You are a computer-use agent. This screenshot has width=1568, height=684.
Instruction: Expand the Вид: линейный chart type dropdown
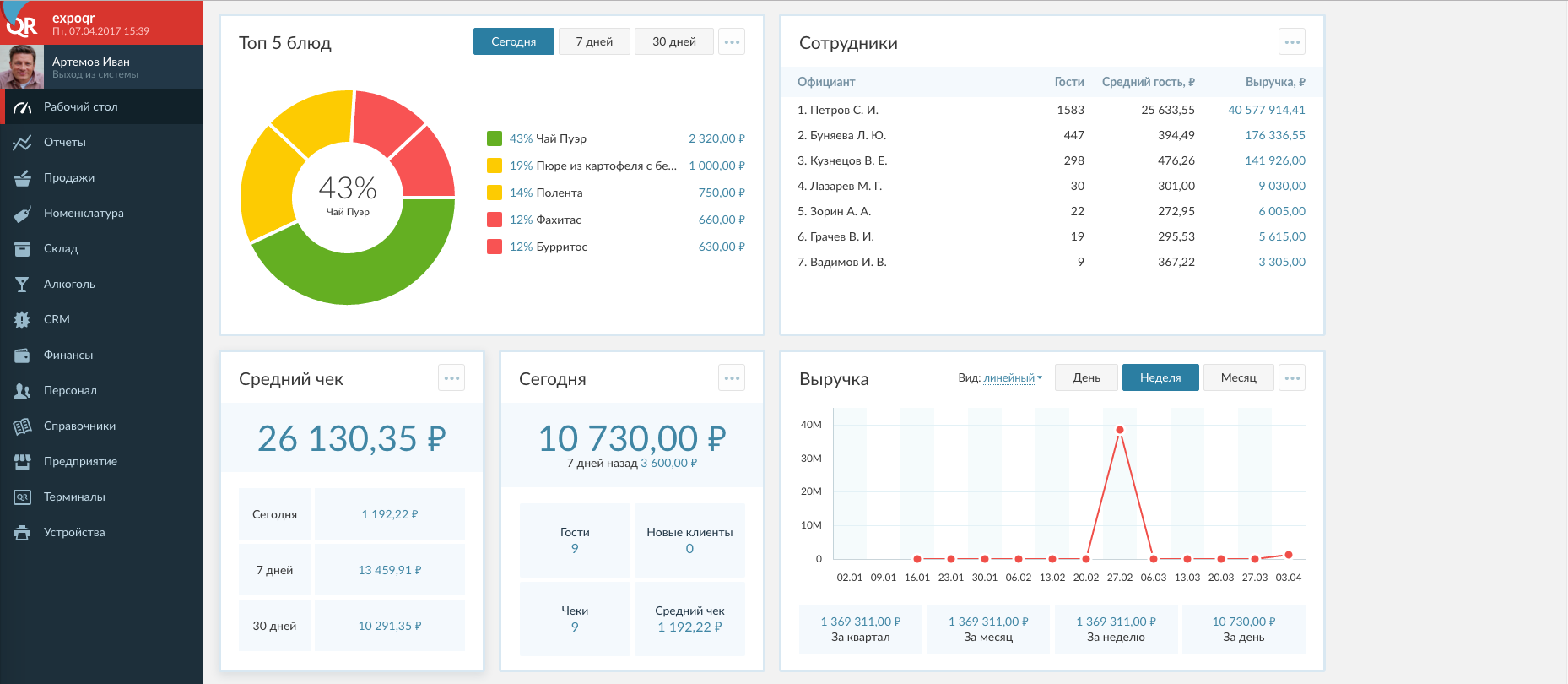pos(1013,378)
